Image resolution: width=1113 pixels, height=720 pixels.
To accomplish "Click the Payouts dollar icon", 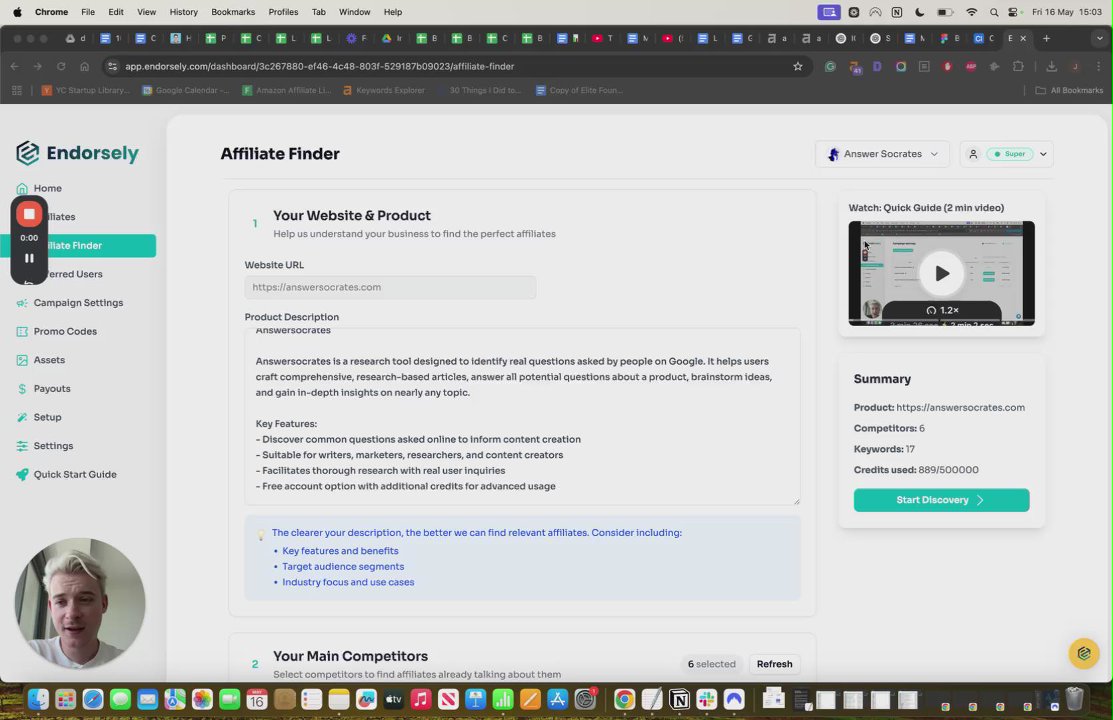I will (22, 389).
